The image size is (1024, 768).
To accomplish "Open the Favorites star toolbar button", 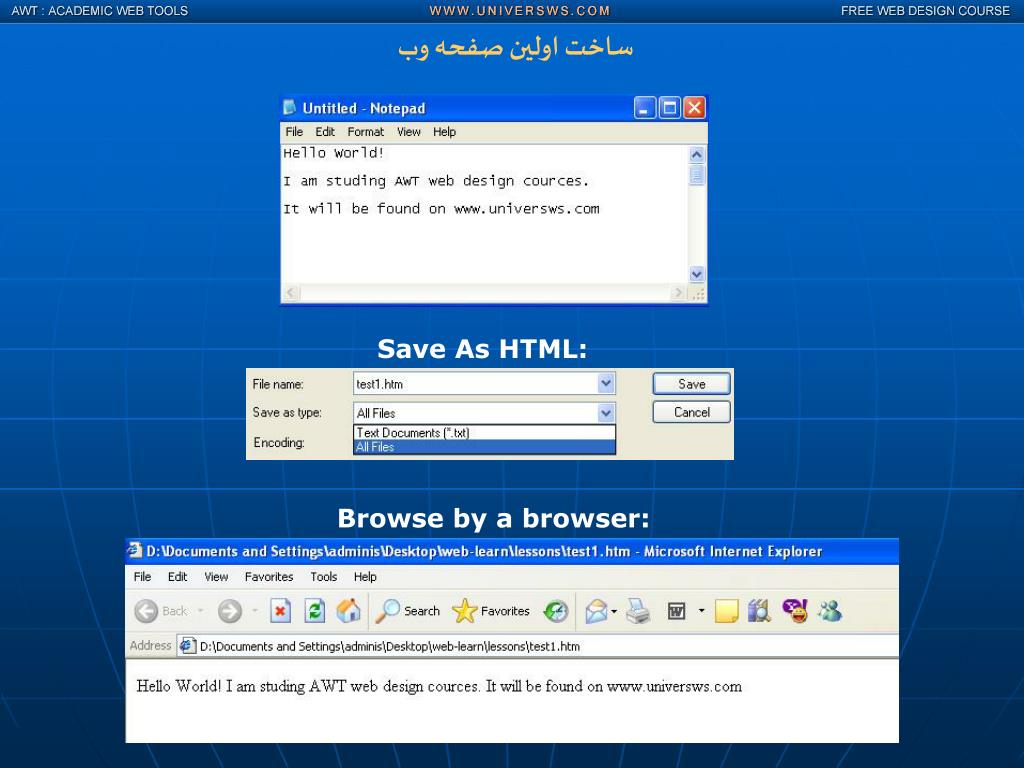I will (x=490, y=611).
